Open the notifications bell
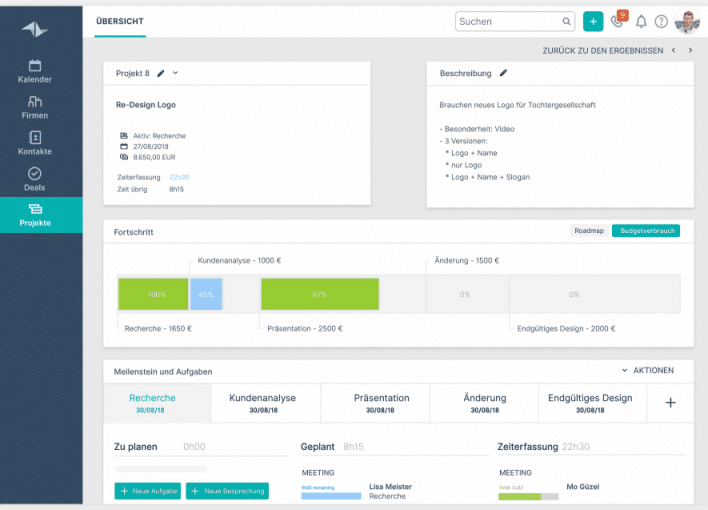The image size is (708, 510). click(x=641, y=22)
